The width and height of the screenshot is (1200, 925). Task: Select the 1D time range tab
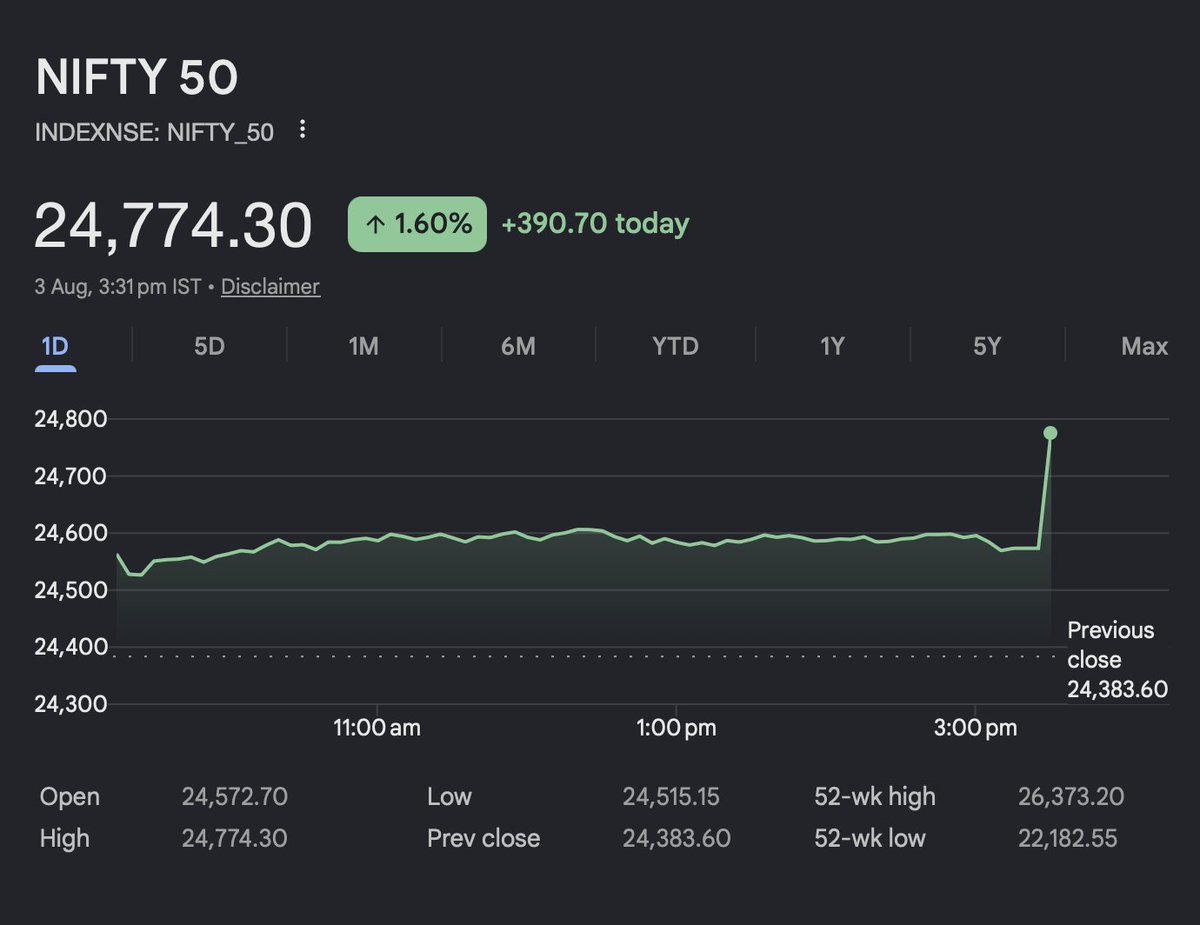pyautogui.click(x=55, y=347)
